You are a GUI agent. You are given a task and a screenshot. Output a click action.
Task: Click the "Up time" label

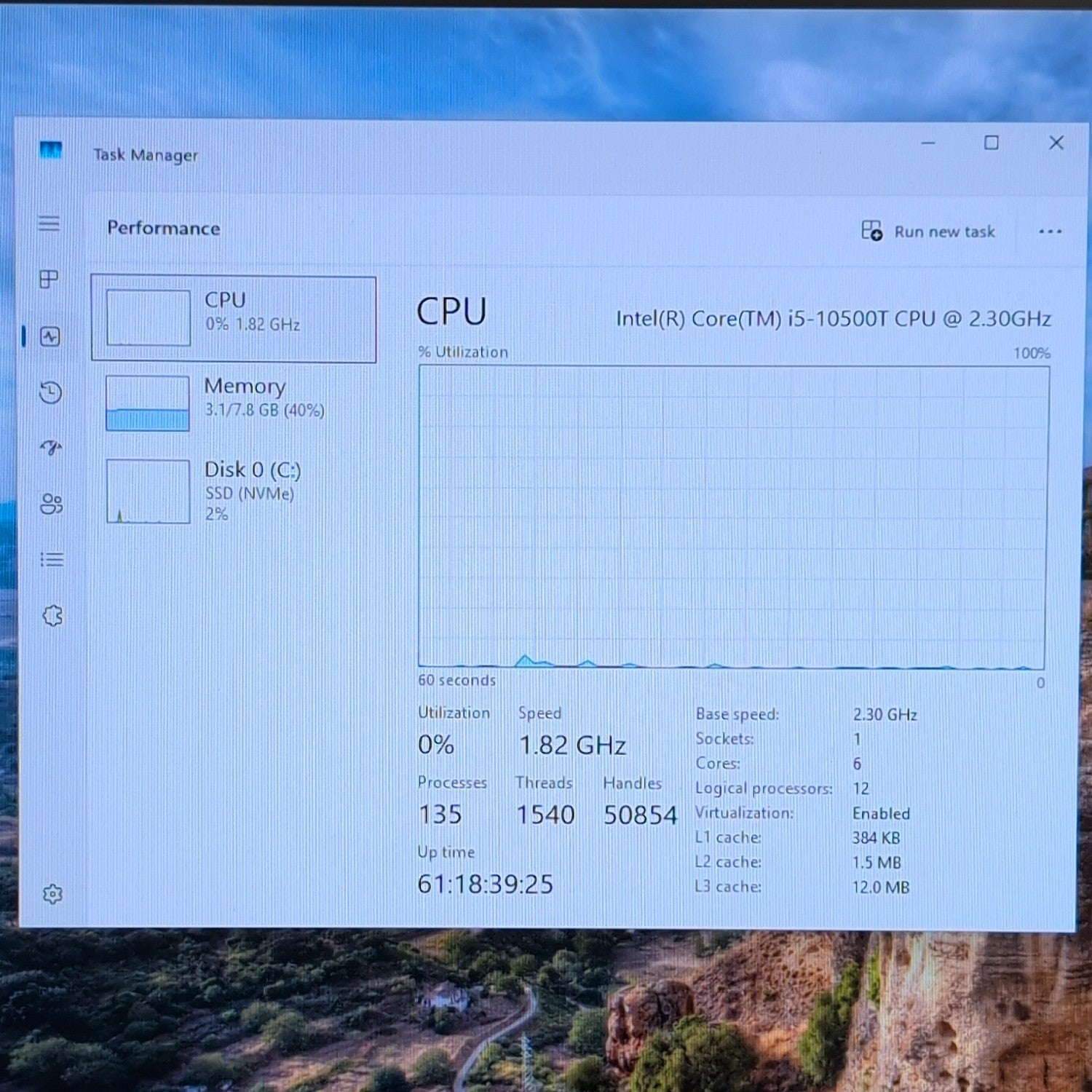(446, 852)
